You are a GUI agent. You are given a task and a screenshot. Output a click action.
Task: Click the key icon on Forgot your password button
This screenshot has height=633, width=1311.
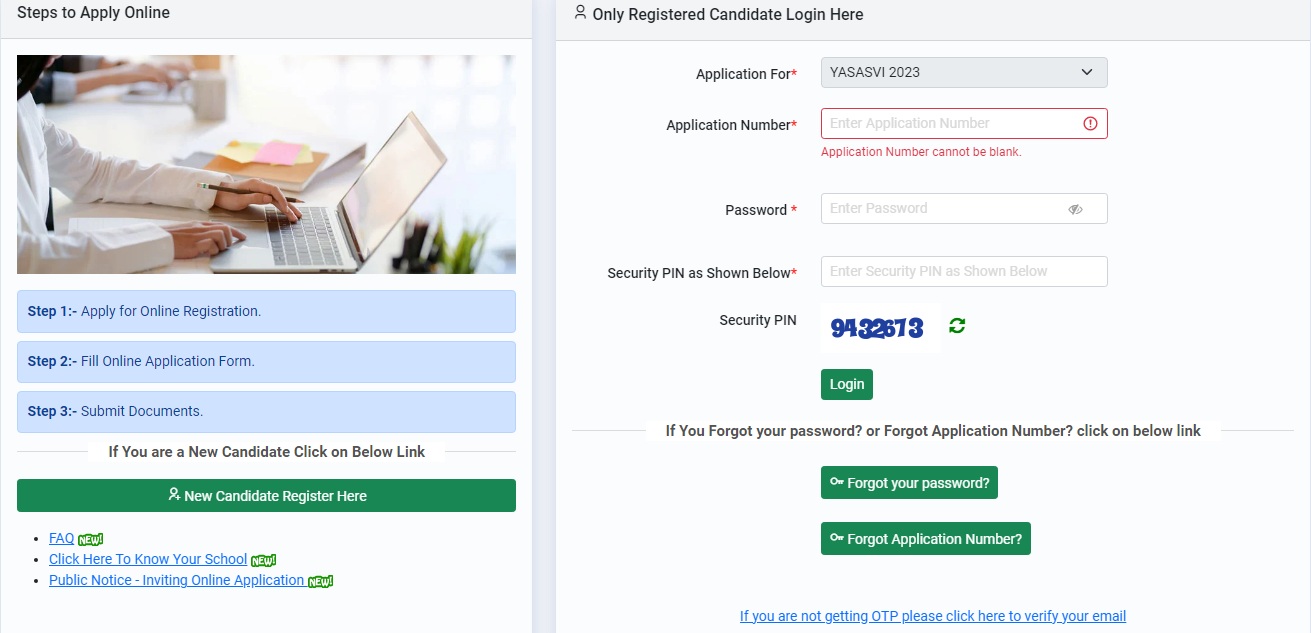click(835, 482)
